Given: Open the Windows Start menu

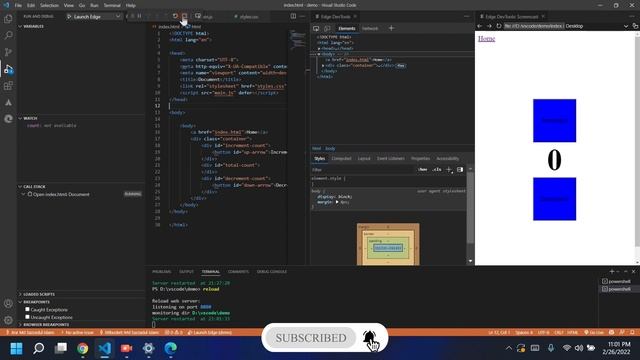Looking at the screenshot, I should click(16, 348).
